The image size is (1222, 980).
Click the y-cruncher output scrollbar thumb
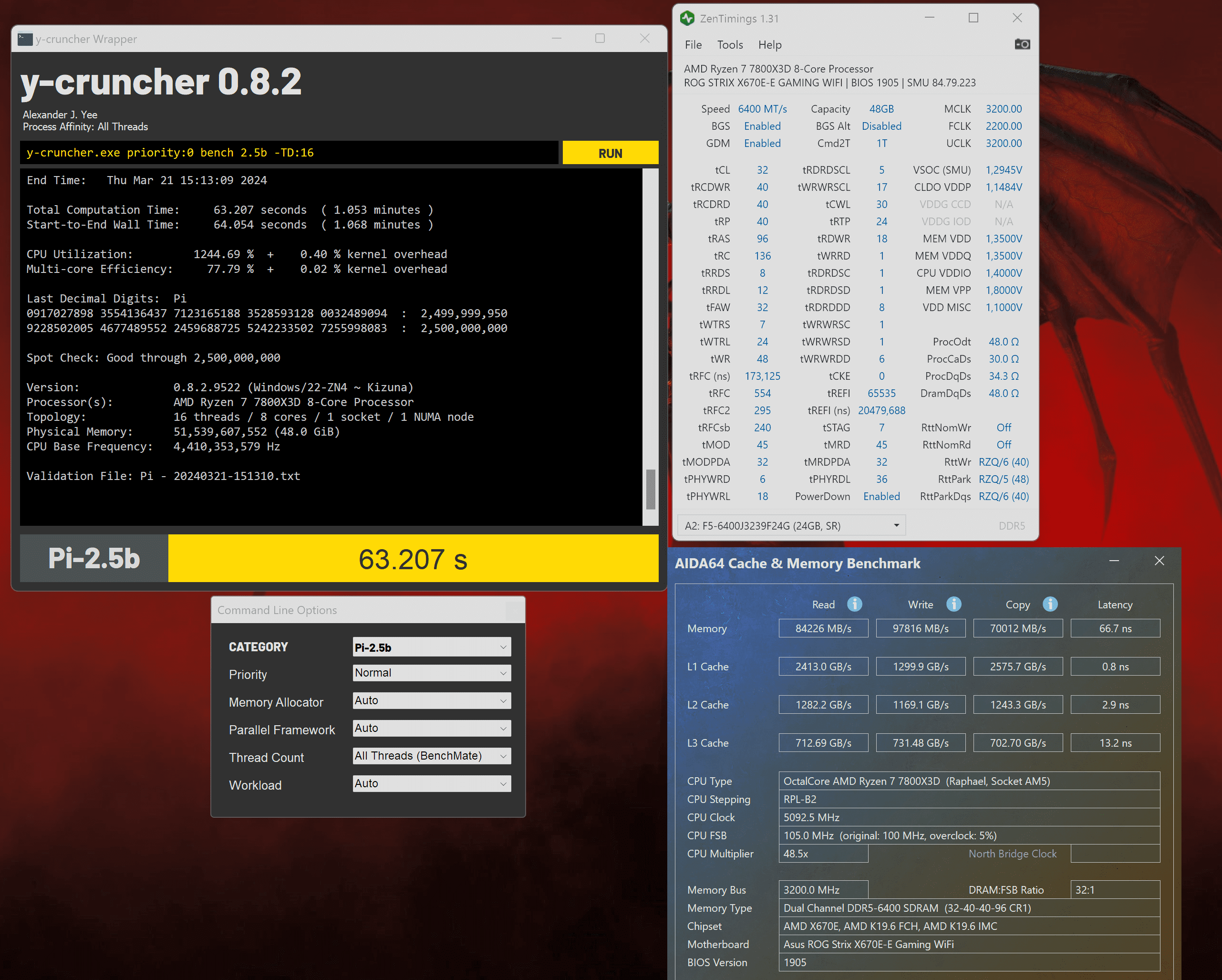click(x=651, y=490)
